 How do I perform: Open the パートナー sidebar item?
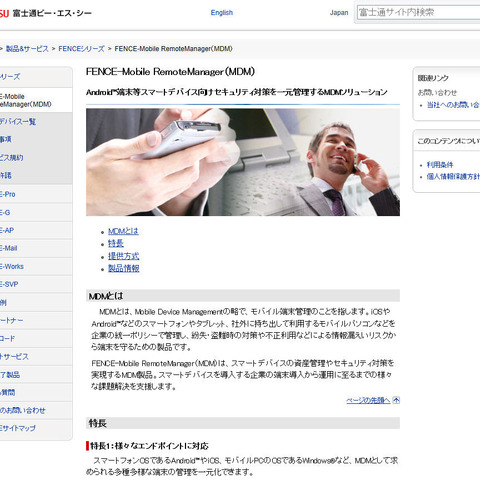(x=36, y=320)
